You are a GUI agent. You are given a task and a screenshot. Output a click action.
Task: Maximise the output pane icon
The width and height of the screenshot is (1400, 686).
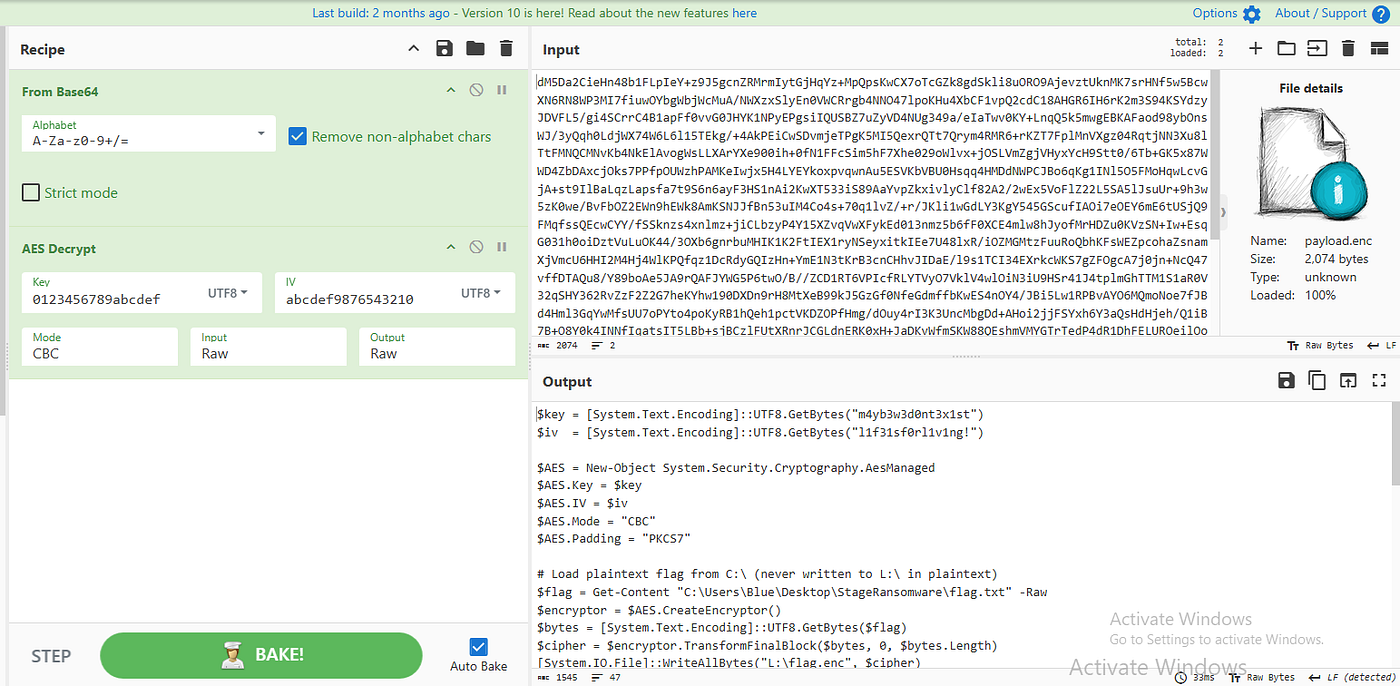click(x=1379, y=380)
